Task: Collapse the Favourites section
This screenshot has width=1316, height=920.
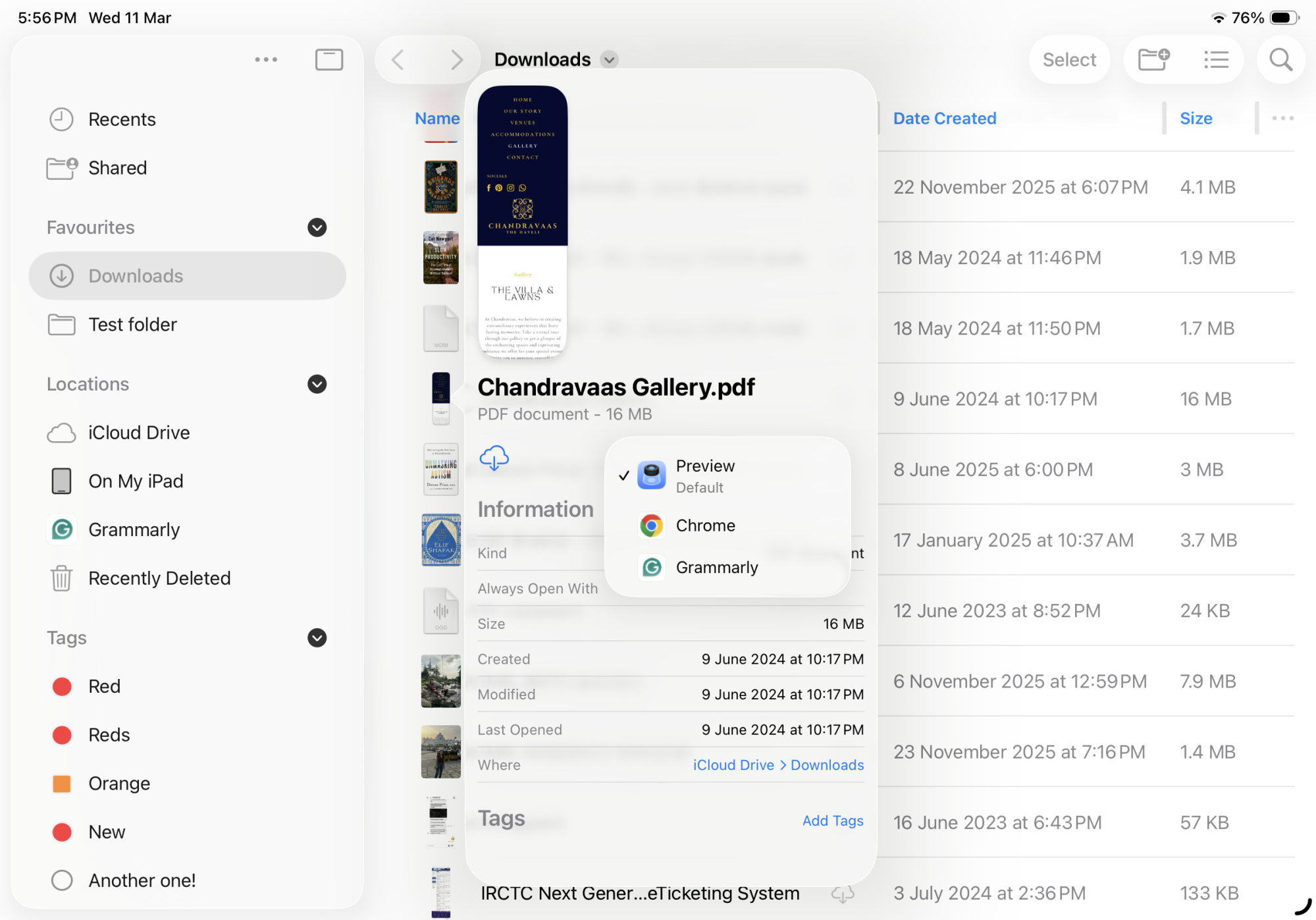Action: click(x=317, y=227)
